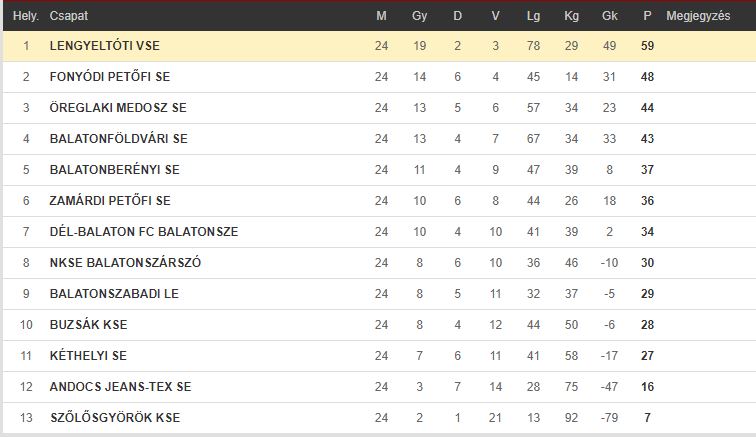Open NKSE BALATONSZÁRSZÓ team page
756x437 pixels.
[x=125, y=262]
